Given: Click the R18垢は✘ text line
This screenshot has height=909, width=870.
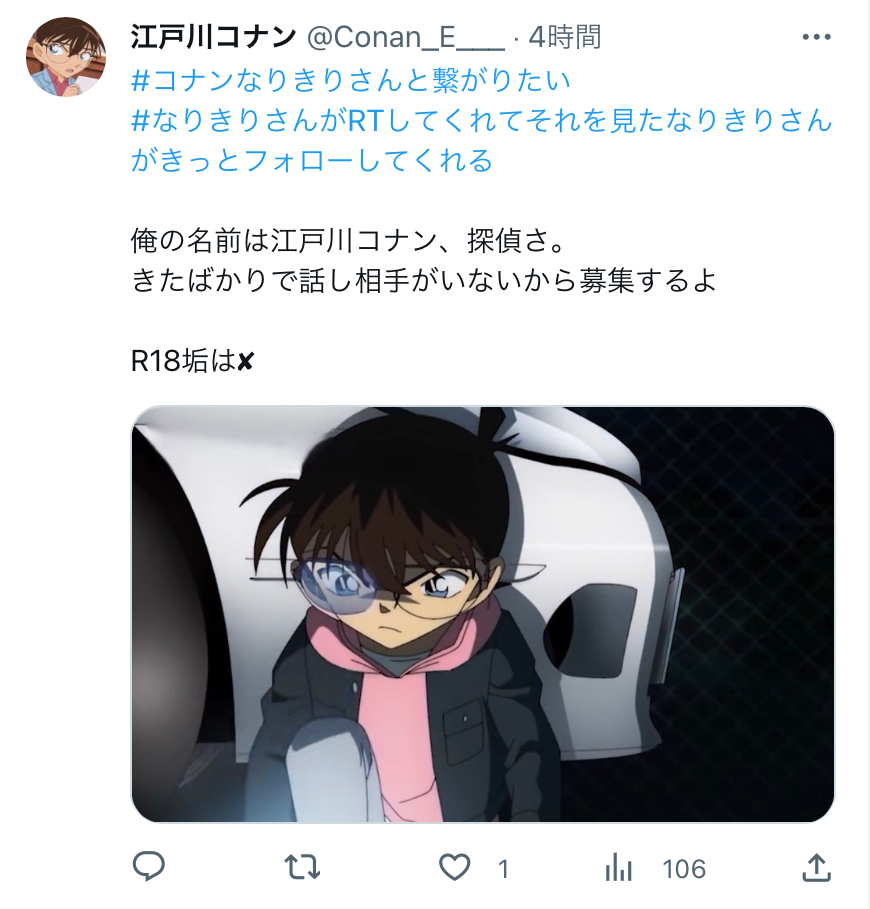Looking at the screenshot, I should click(192, 361).
